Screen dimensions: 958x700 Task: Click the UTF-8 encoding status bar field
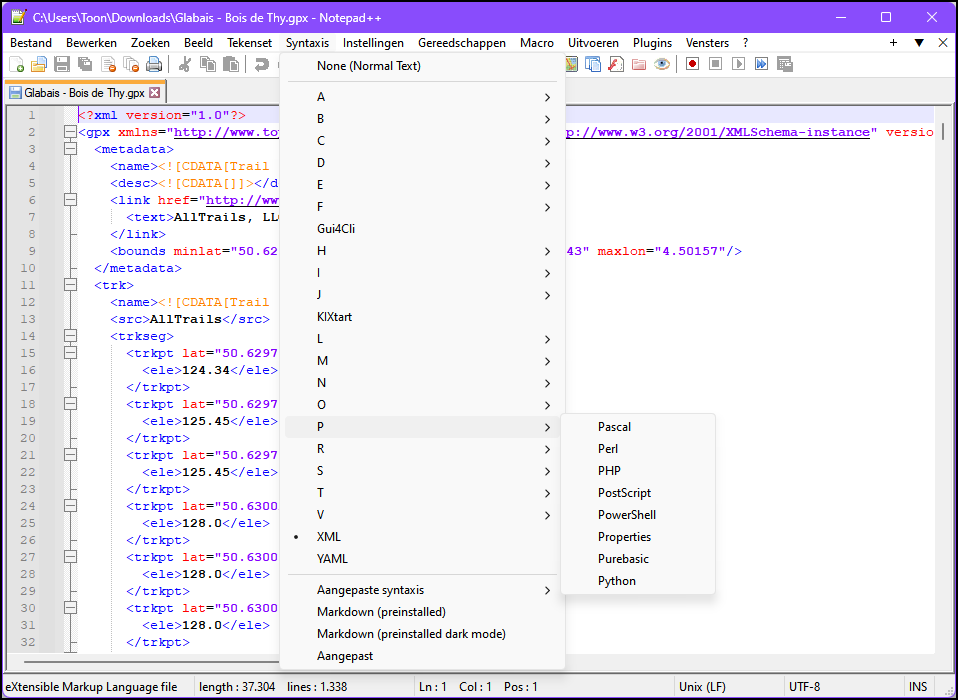805,687
